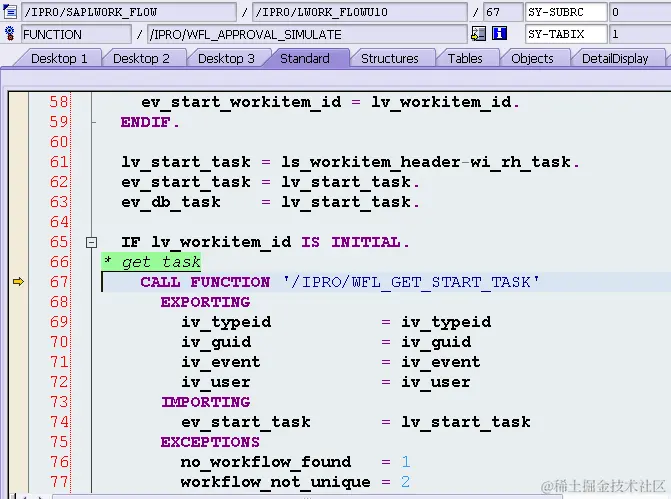The width and height of the screenshot is (671, 499).
Task: Click the yellow current-line arrow at line 67
Action: 18,282
